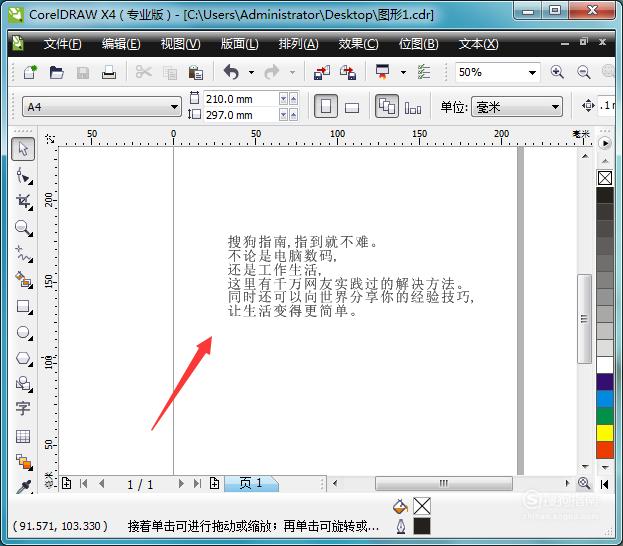The width and height of the screenshot is (623, 546).
Task: Add a page after the current page
Action: coord(215,484)
